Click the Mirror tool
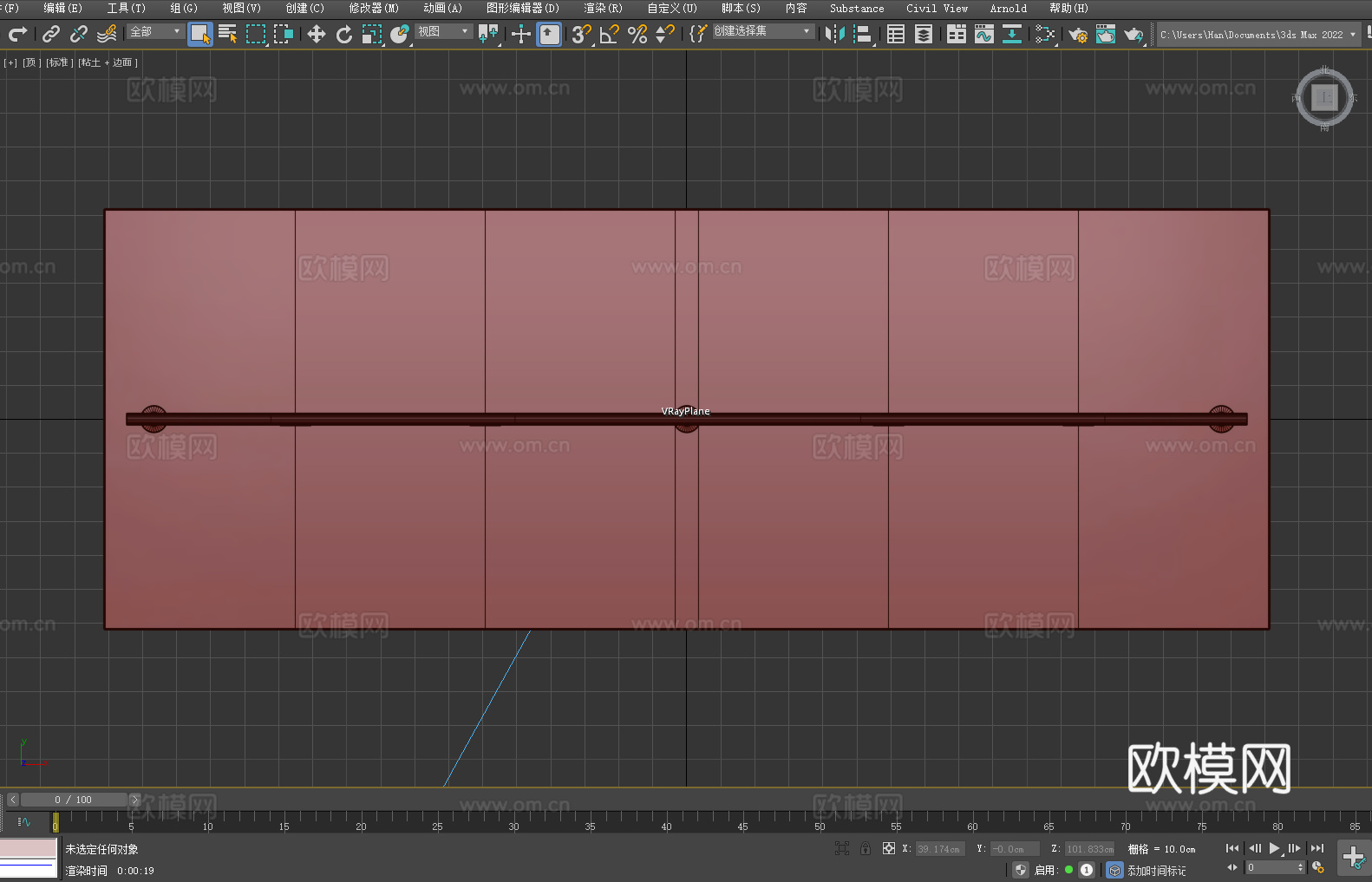This screenshot has height=882, width=1372. pos(835,34)
